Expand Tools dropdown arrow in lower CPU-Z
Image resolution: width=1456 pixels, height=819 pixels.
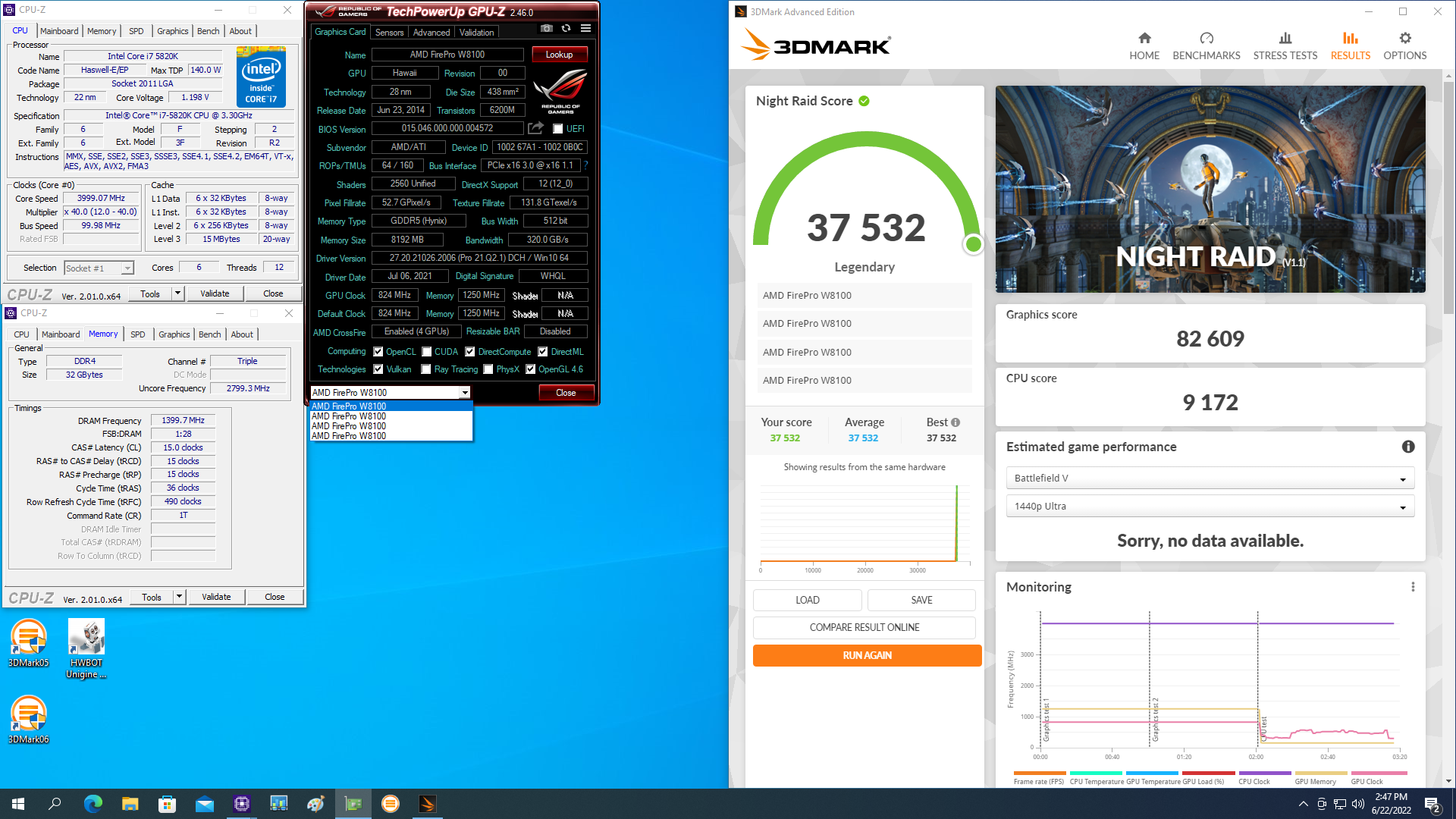click(179, 597)
